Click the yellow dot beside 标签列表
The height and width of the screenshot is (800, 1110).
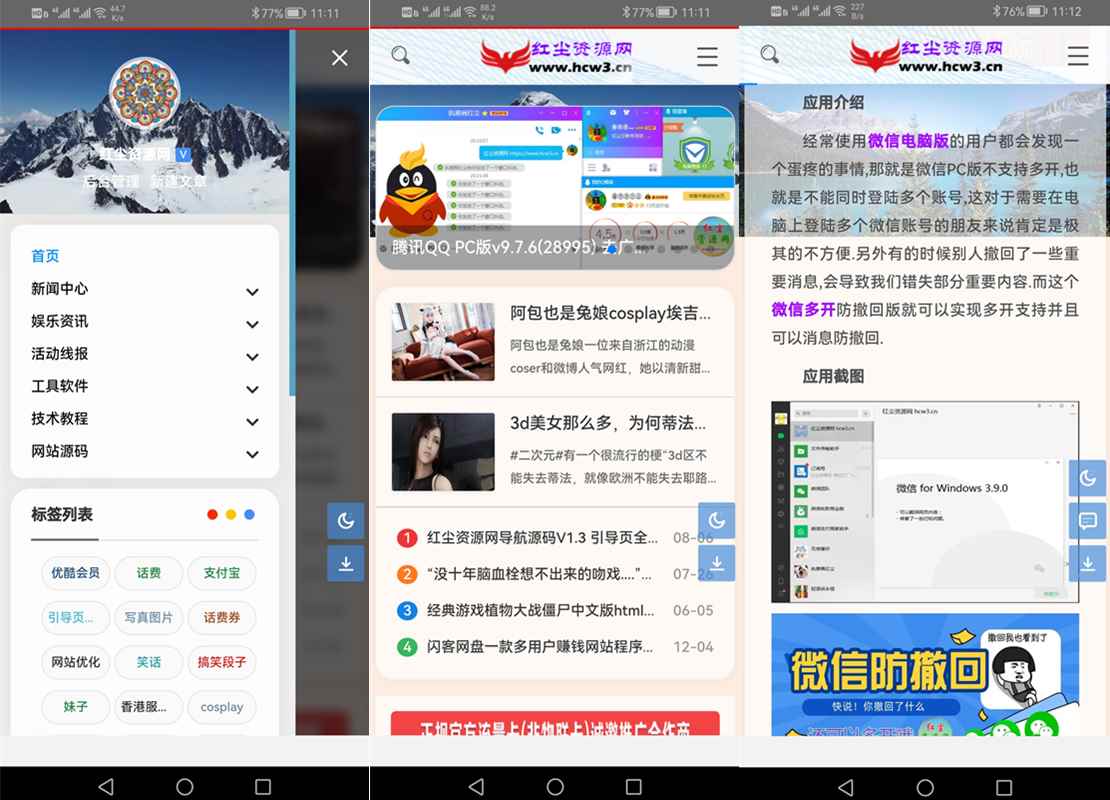pyautogui.click(x=231, y=515)
